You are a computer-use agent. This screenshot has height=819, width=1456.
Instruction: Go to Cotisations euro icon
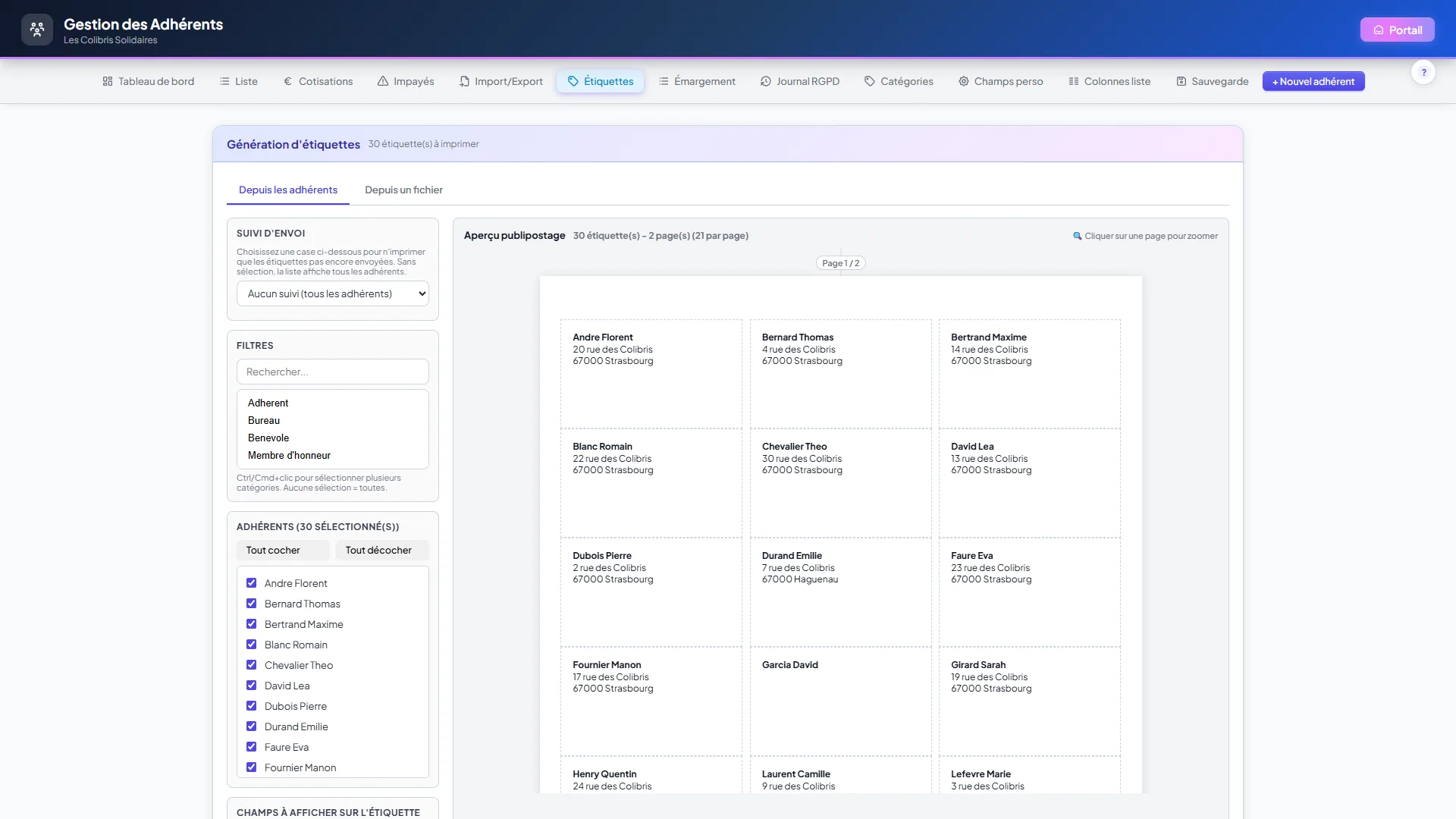pyautogui.click(x=287, y=81)
